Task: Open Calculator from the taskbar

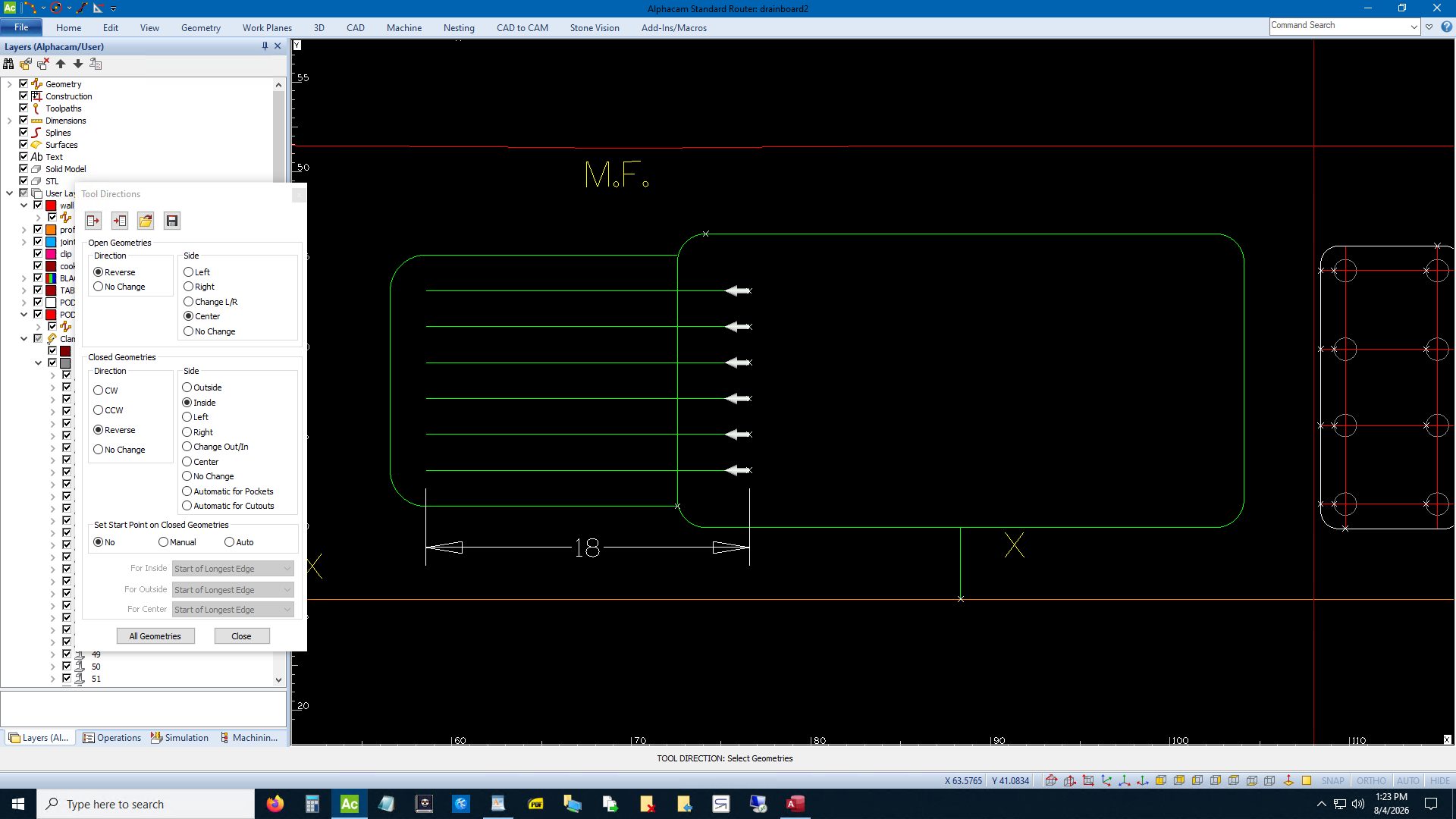Action: coord(312,804)
